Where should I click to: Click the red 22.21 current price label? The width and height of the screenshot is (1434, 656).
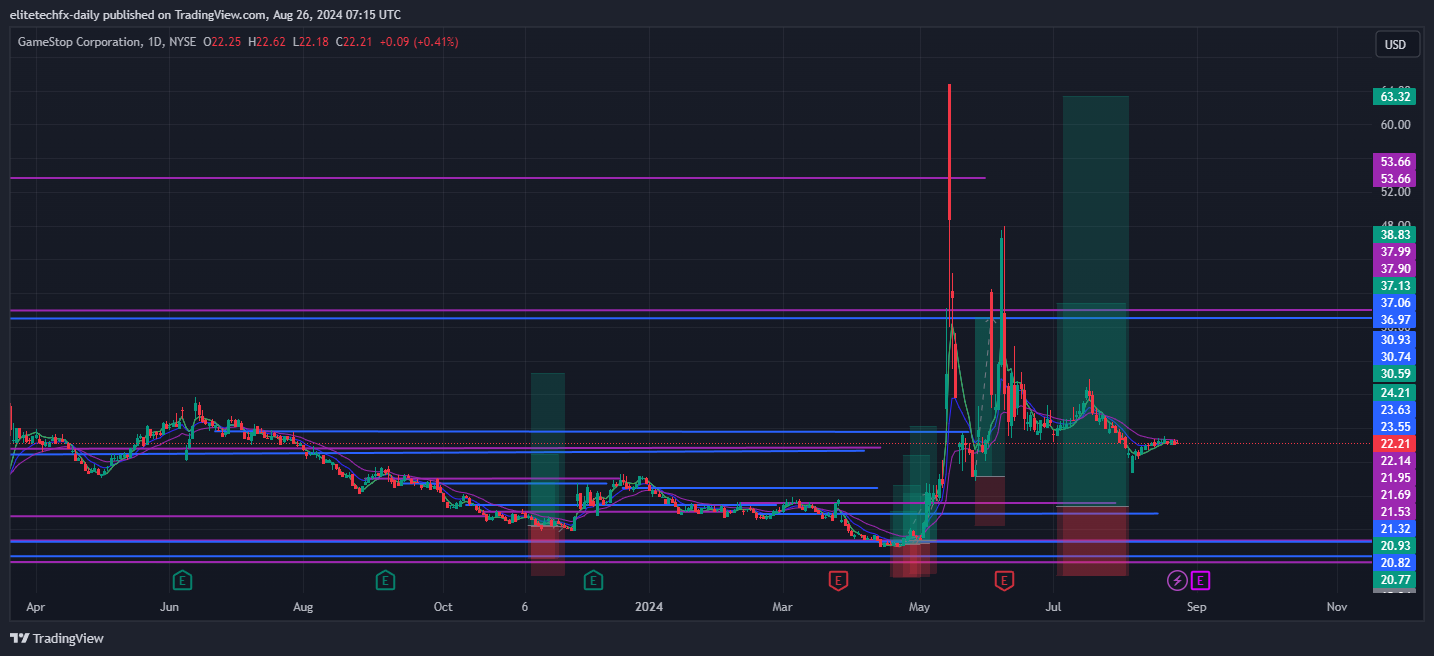1394,444
